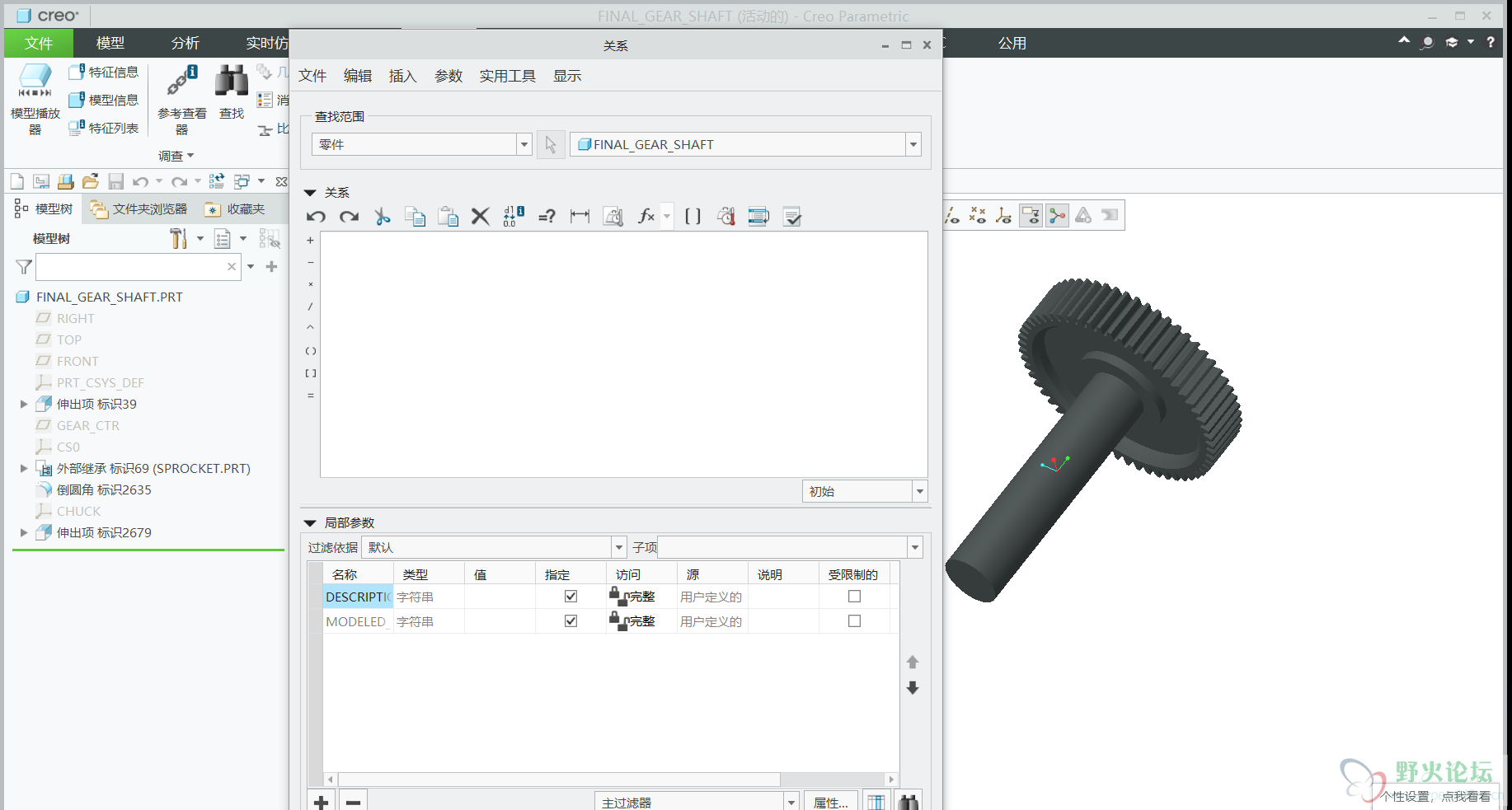Image resolution: width=1512 pixels, height=810 pixels.
Task: Move parameter down with arrow
Action: point(913,688)
